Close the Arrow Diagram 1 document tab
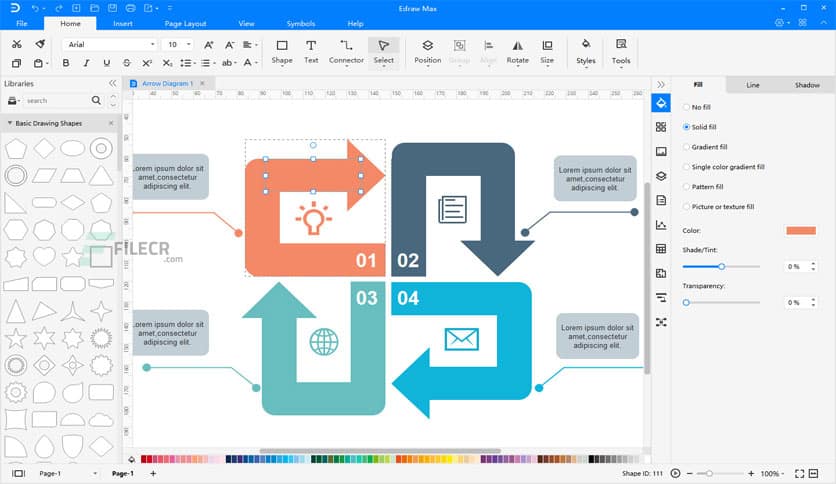The image size is (836, 484). click(x=202, y=83)
